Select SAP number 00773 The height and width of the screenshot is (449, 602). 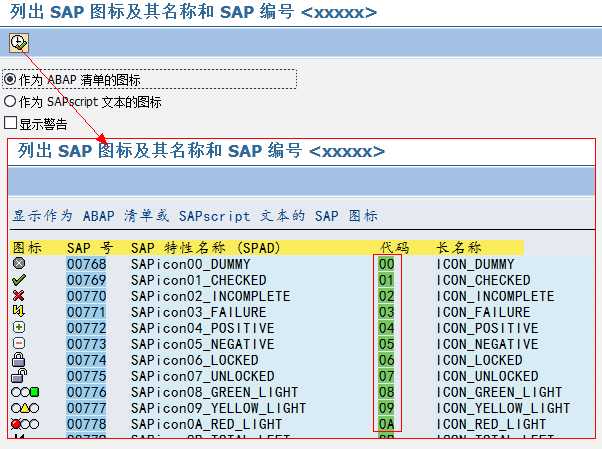86,344
